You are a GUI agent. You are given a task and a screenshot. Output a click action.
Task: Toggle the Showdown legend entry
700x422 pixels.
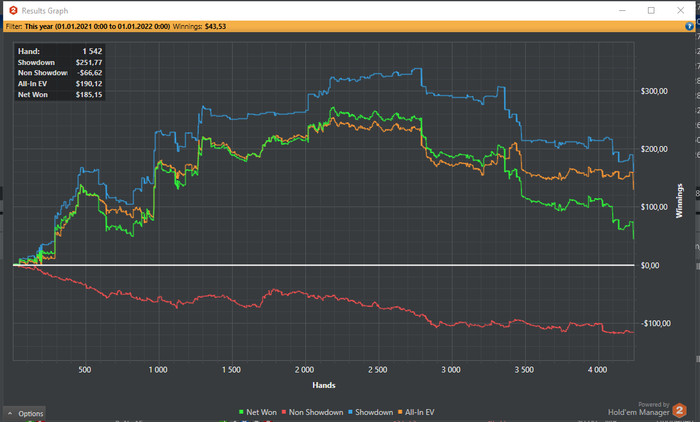tap(370, 412)
